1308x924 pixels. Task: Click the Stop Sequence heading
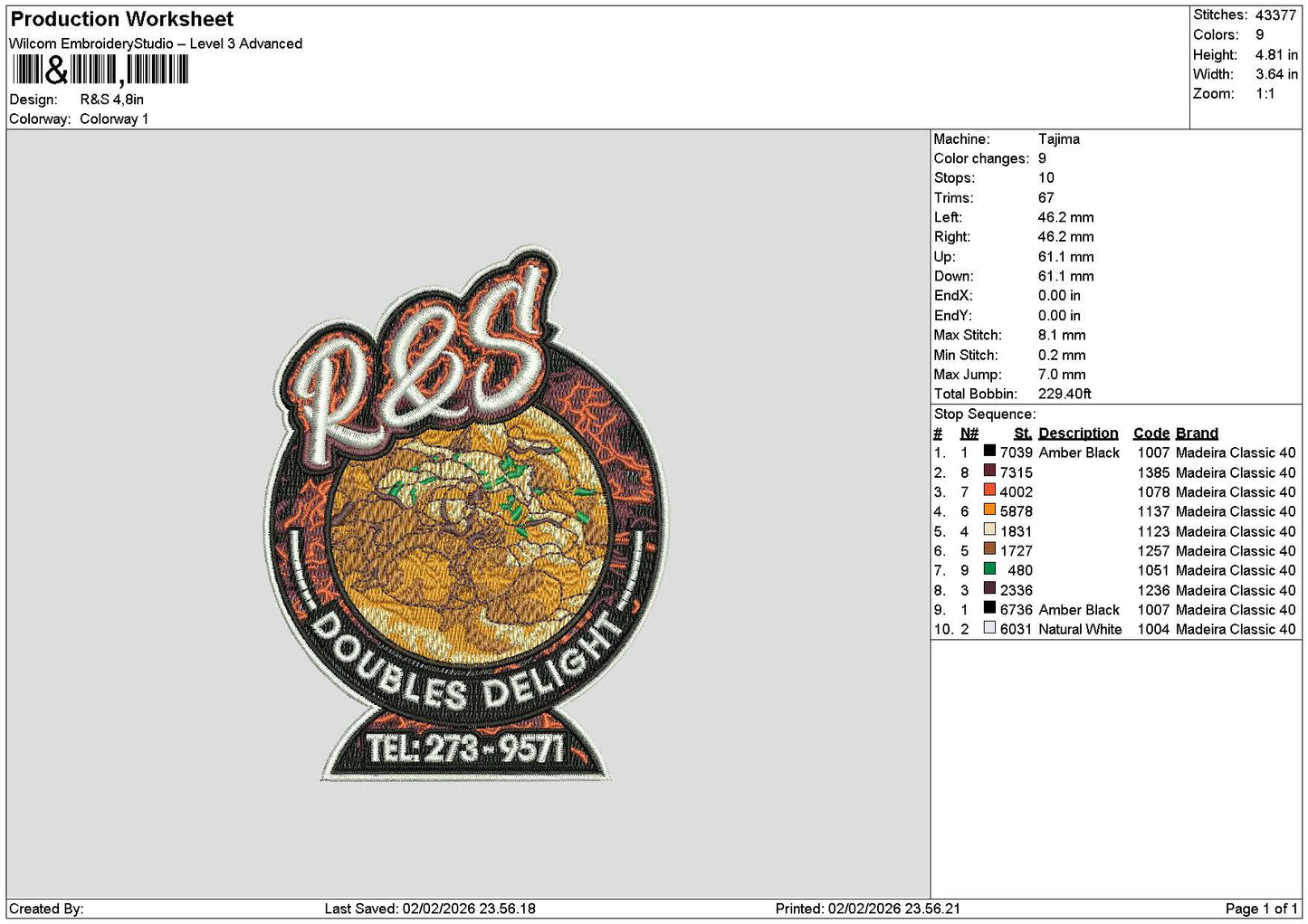(985, 414)
